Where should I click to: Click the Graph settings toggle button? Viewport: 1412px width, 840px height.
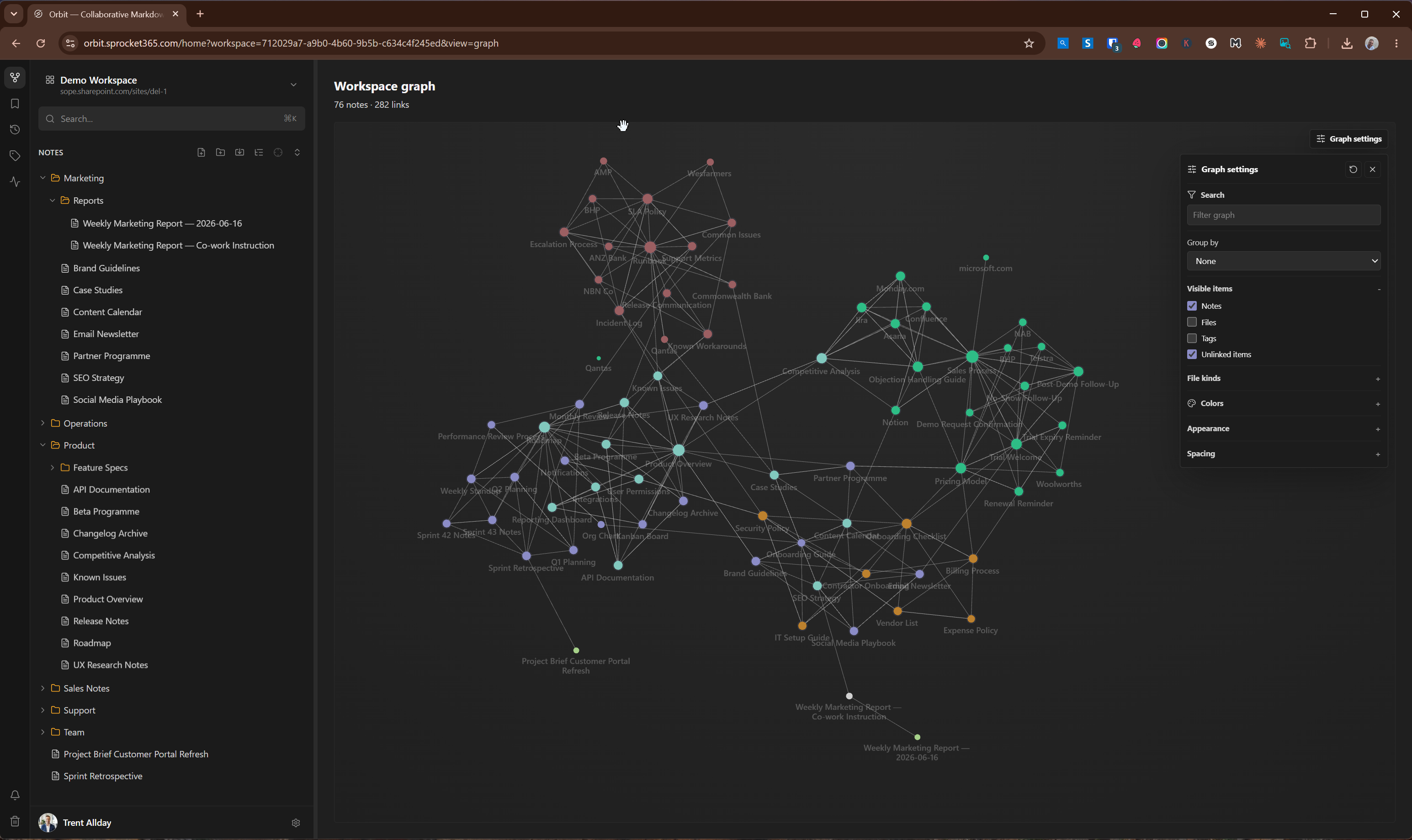[1348, 139]
